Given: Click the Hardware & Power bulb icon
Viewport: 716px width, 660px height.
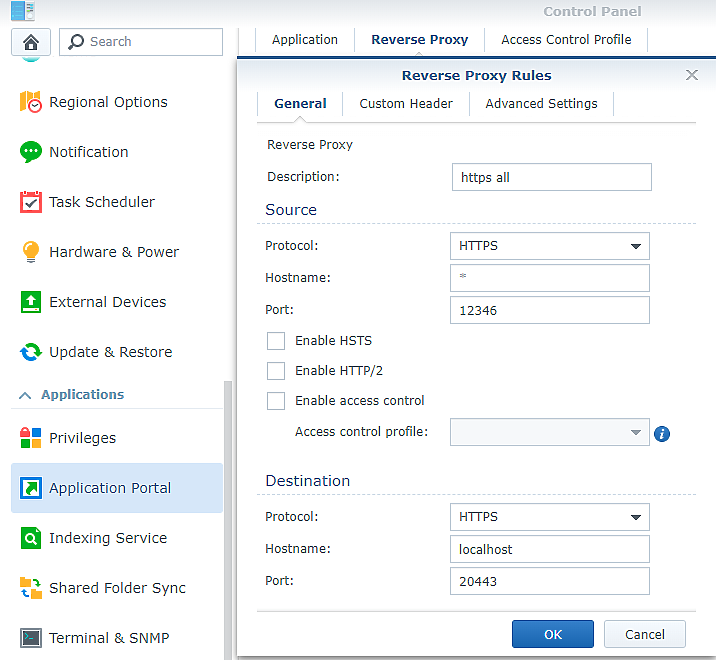Looking at the screenshot, I should [31, 252].
